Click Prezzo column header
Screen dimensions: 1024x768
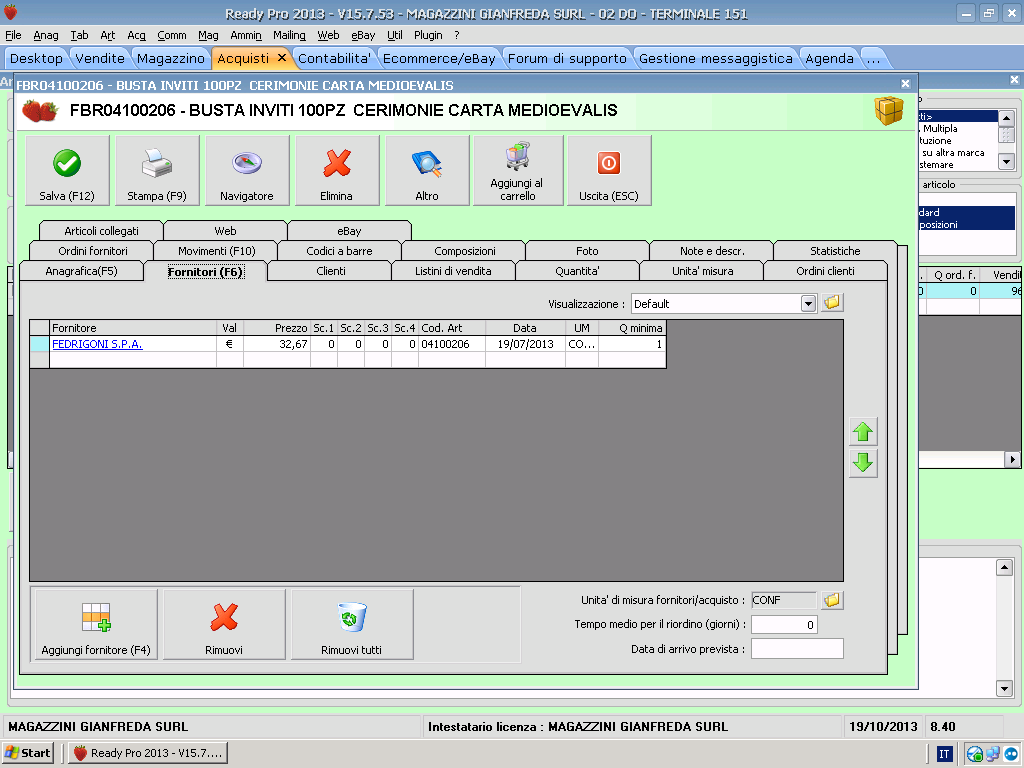277,328
